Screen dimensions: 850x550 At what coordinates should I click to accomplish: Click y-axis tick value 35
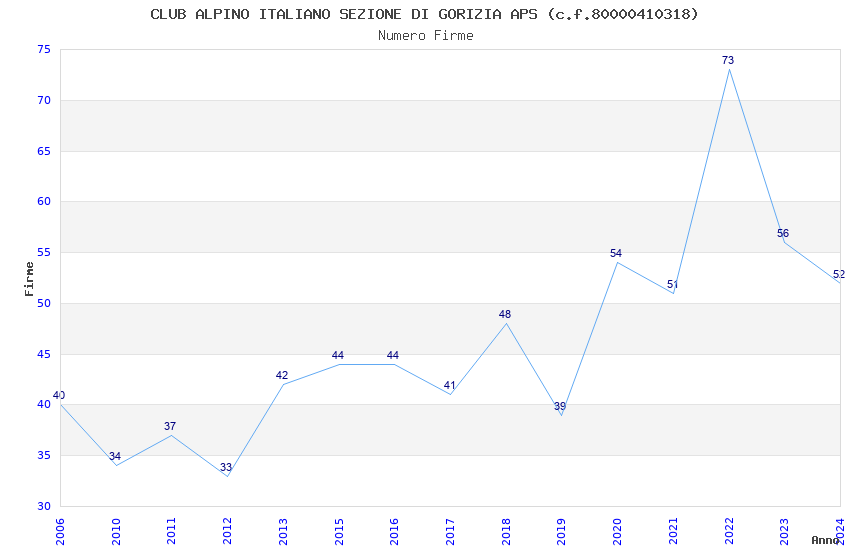click(44, 456)
